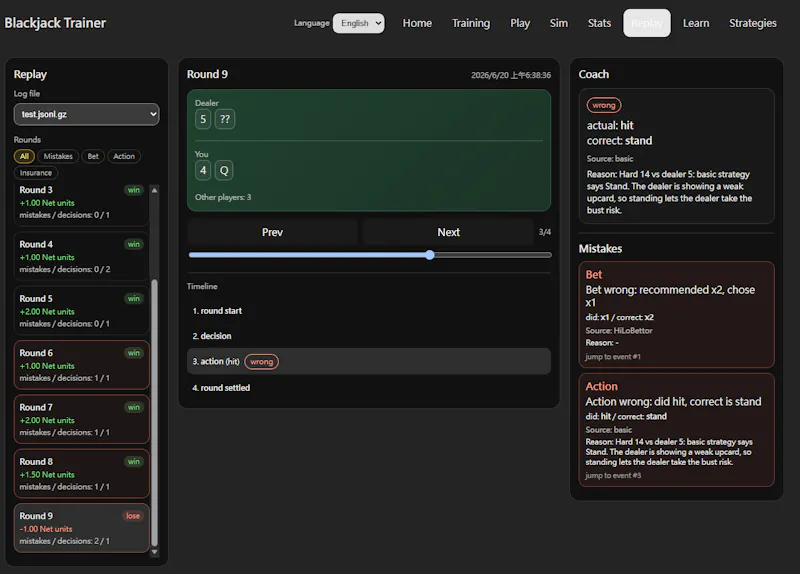Click 'jump to event #1' link
Image resolution: width=800 pixels, height=574 pixels.
613,357
